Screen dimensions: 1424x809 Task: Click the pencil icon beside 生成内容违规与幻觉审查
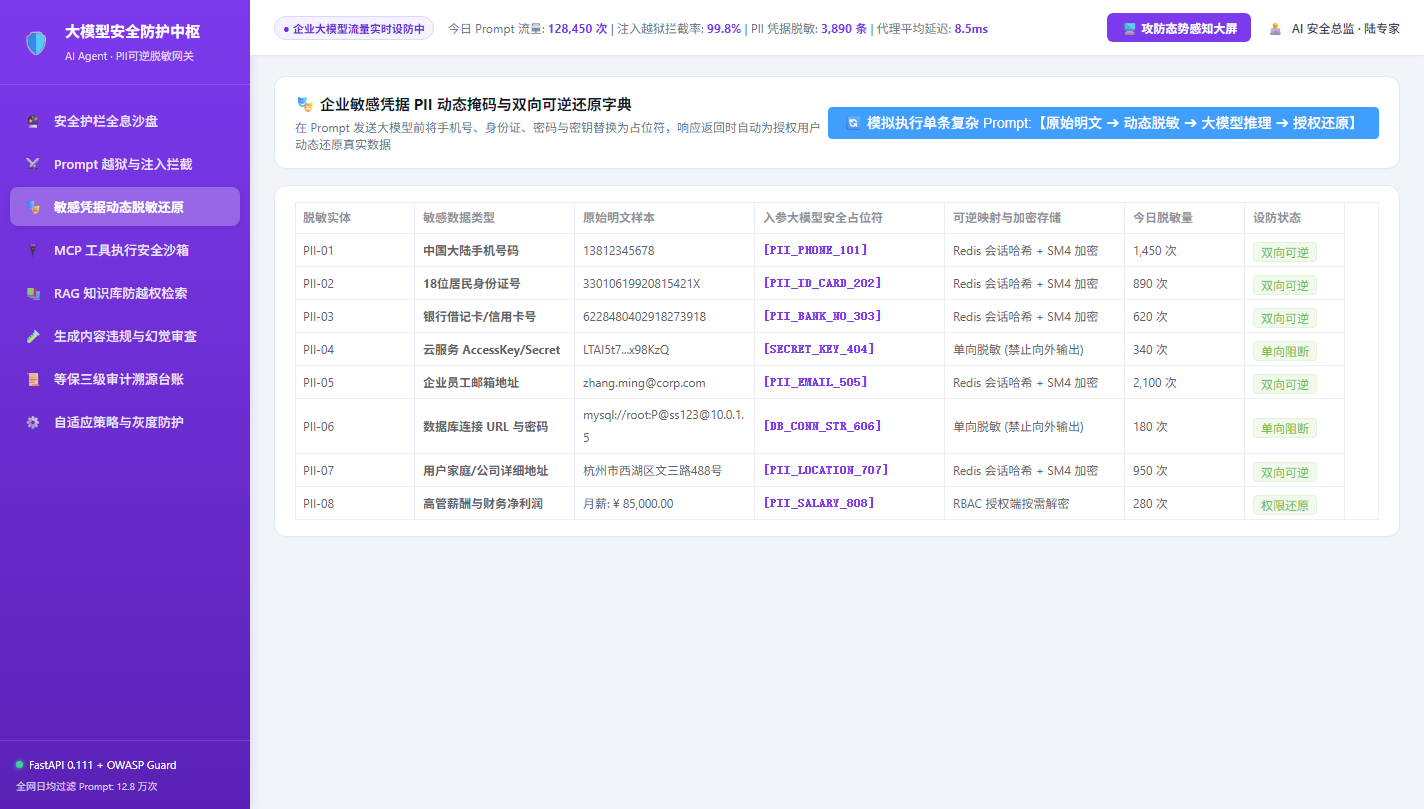click(x=33, y=336)
